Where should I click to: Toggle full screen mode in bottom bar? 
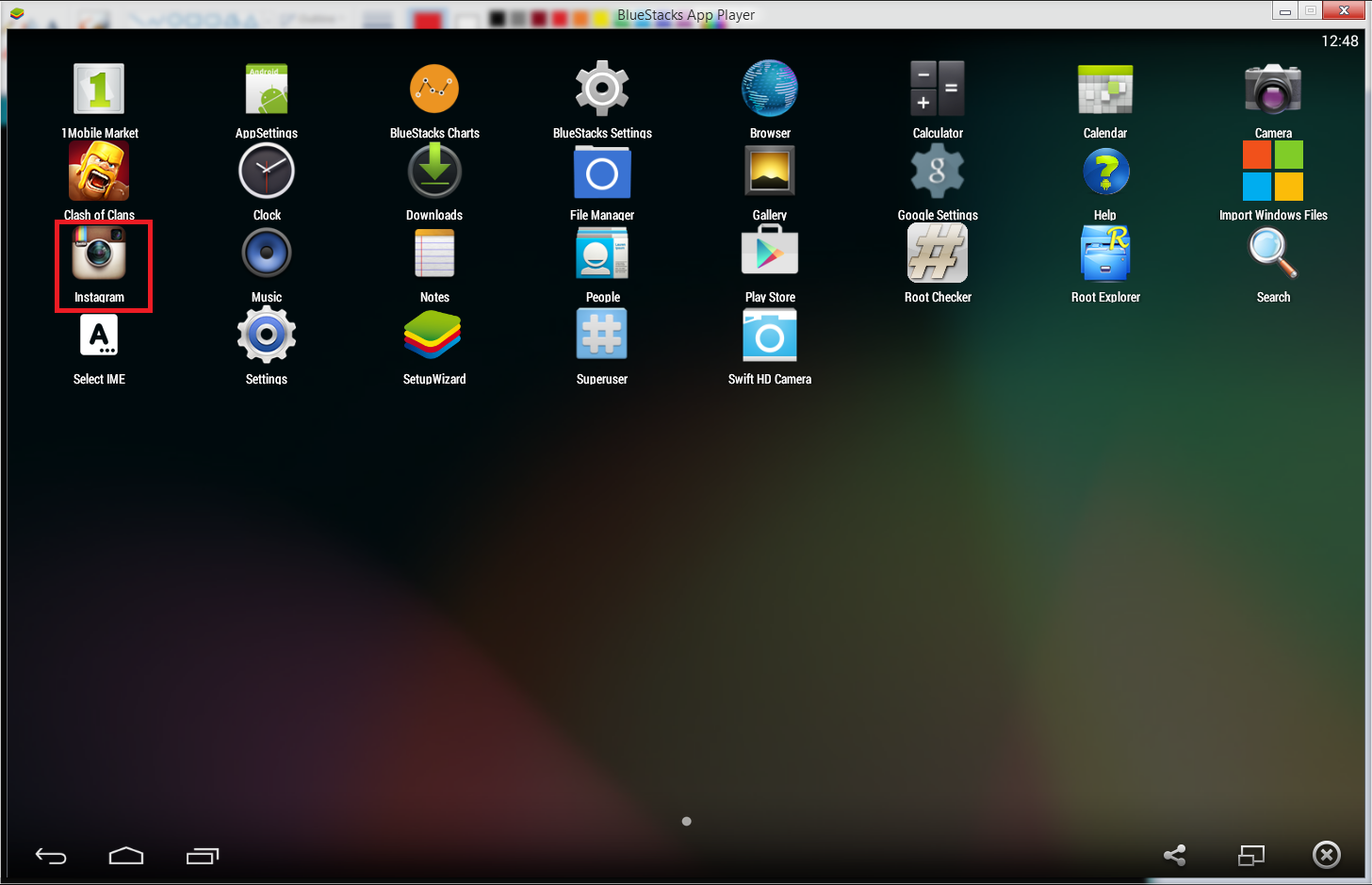click(x=1251, y=855)
